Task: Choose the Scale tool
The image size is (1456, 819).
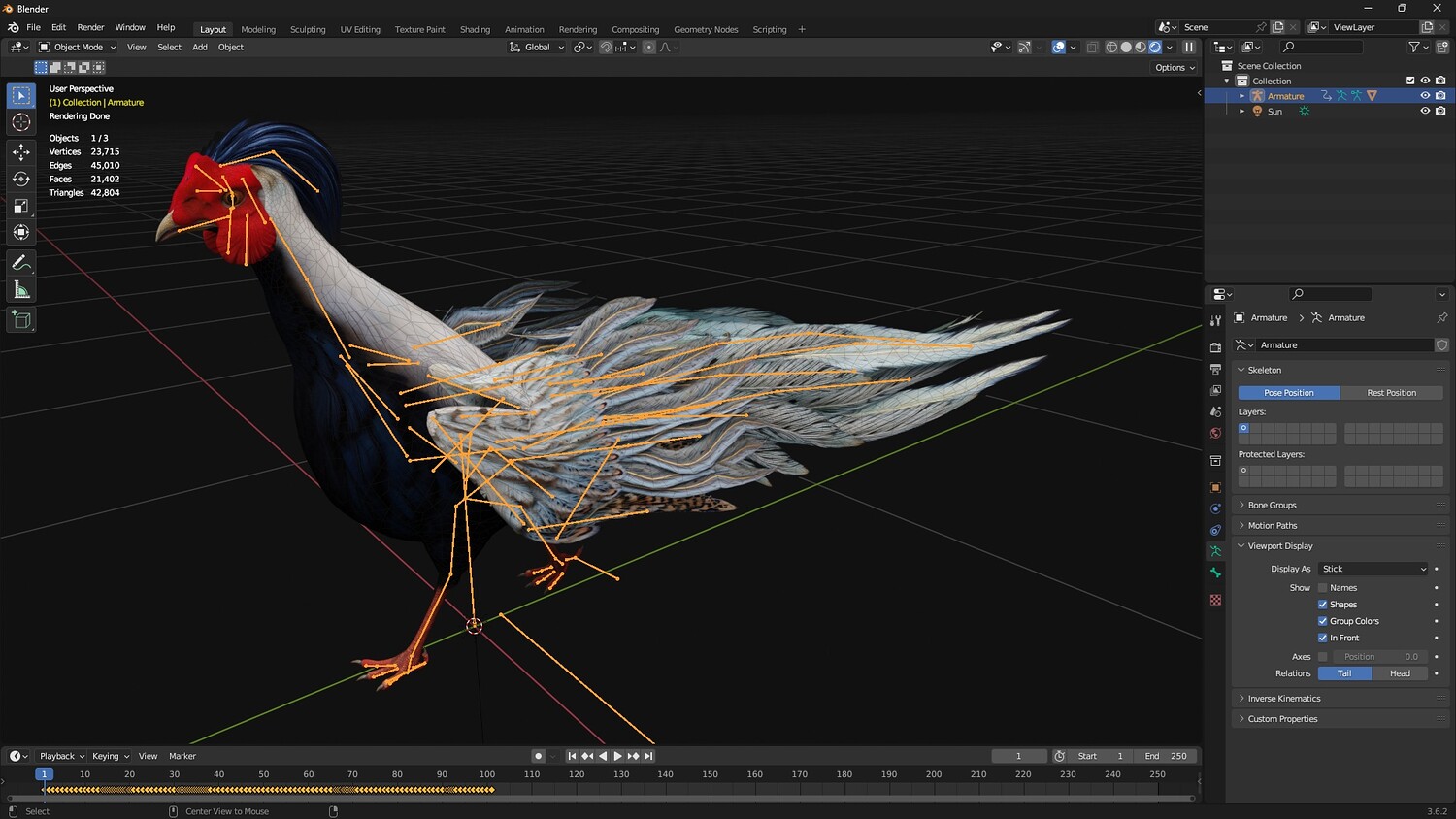Action: click(21, 206)
